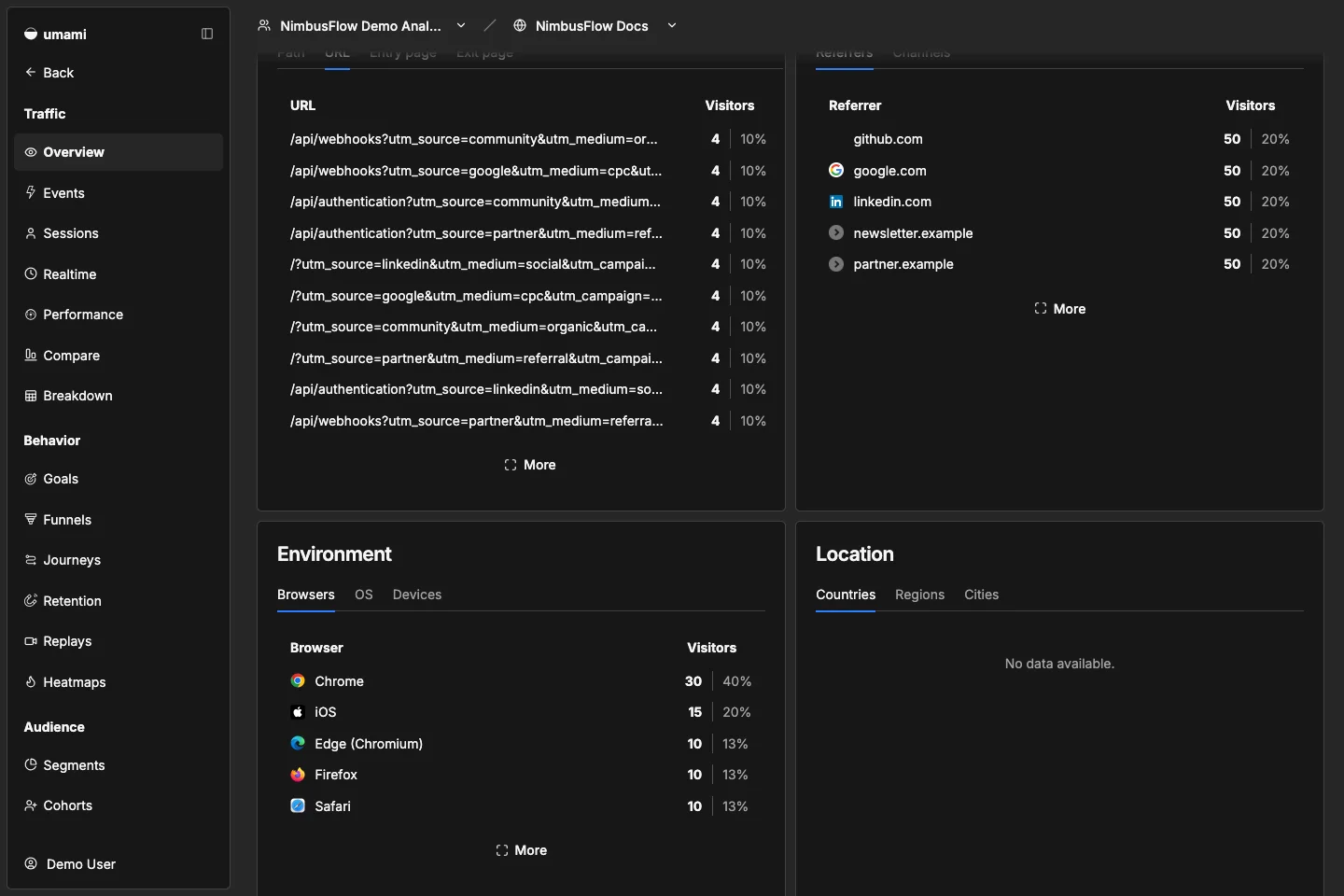The width and height of the screenshot is (1344, 896).
Task: Click the Edge Chromium browser icon
Action: click(x=298, y=744)
